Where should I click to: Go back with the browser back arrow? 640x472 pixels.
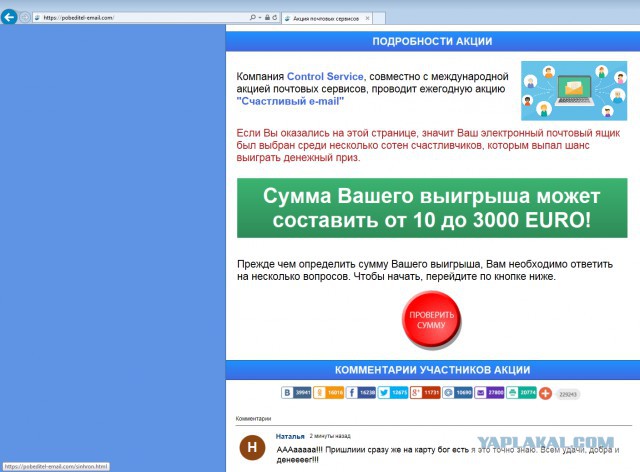(9, 17)
